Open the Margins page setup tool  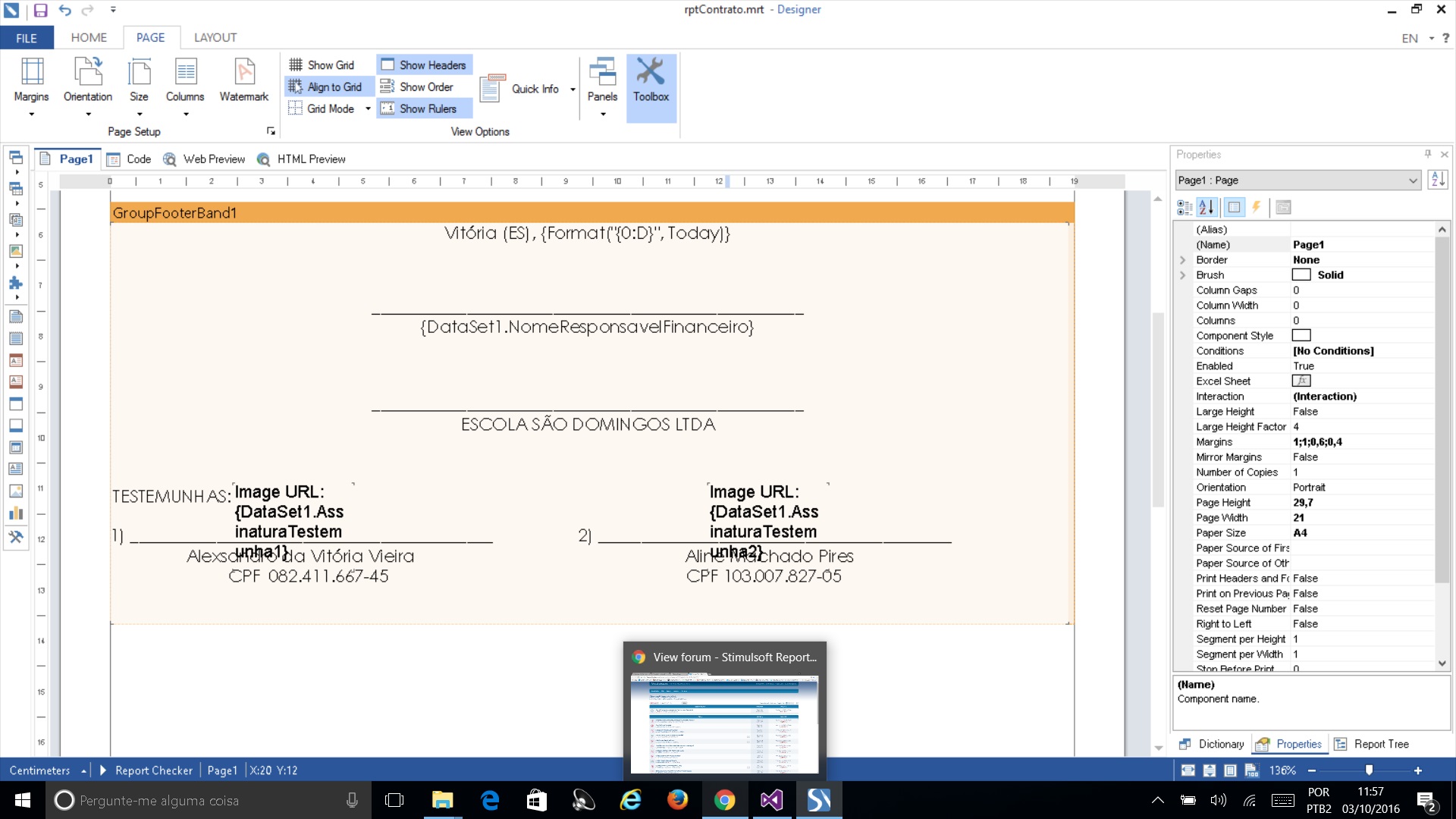point(31,87)
